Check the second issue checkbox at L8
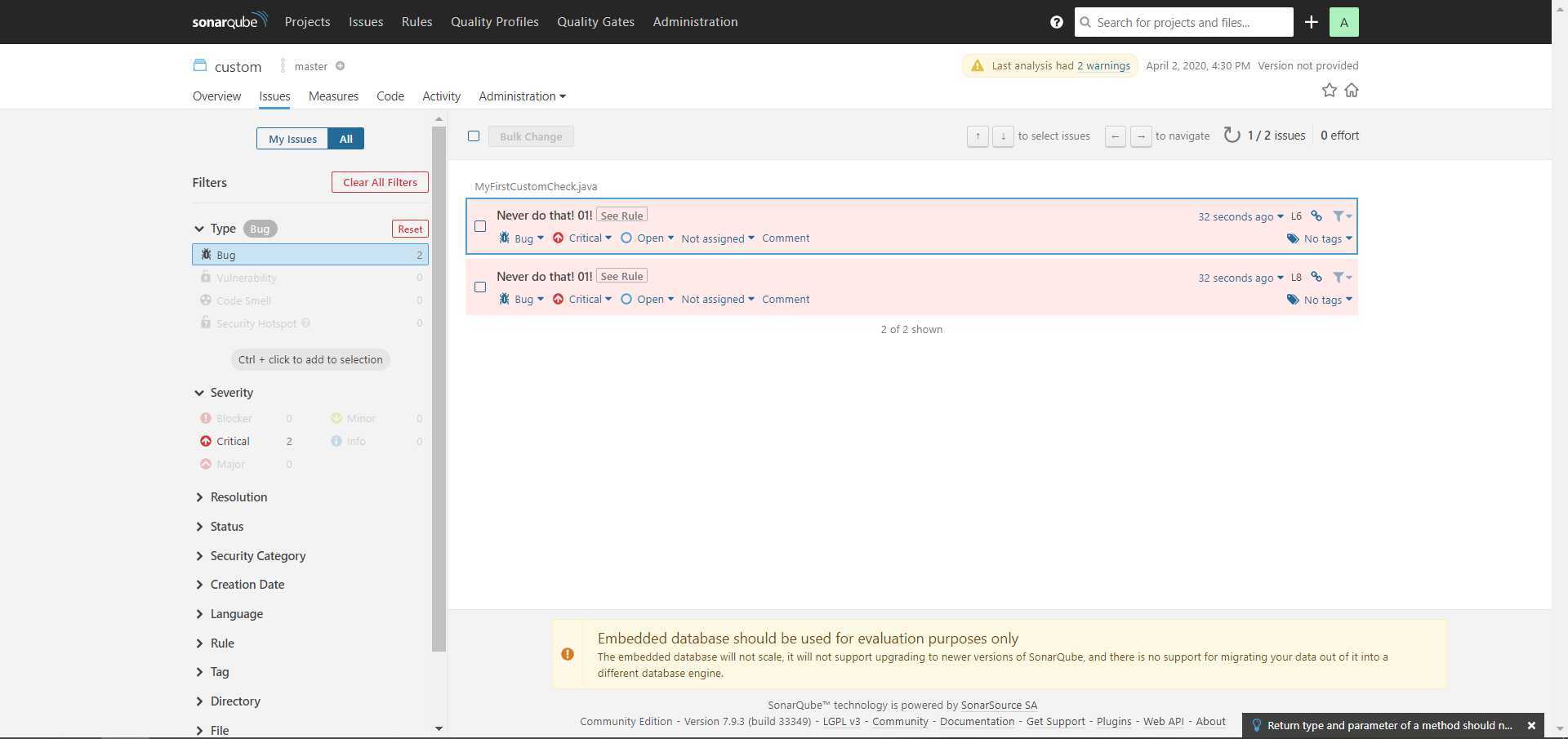Viewport: 1568px width, 739px height. click(480, 287)
